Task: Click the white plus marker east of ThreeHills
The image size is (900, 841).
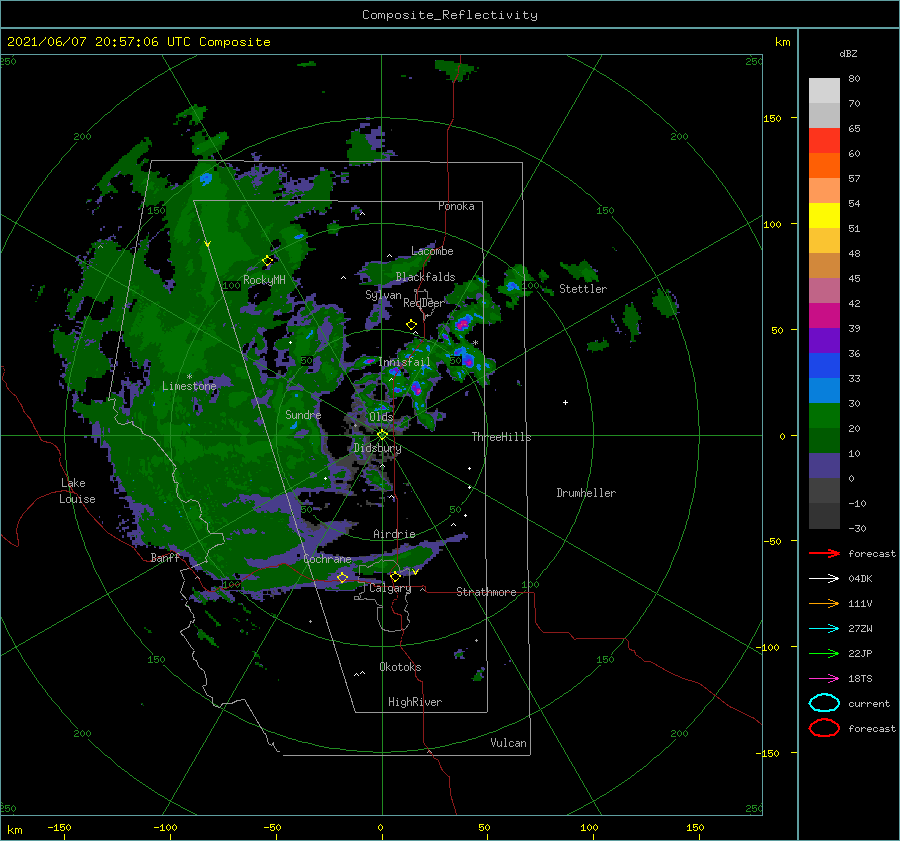Action: (x=565, y=402)
